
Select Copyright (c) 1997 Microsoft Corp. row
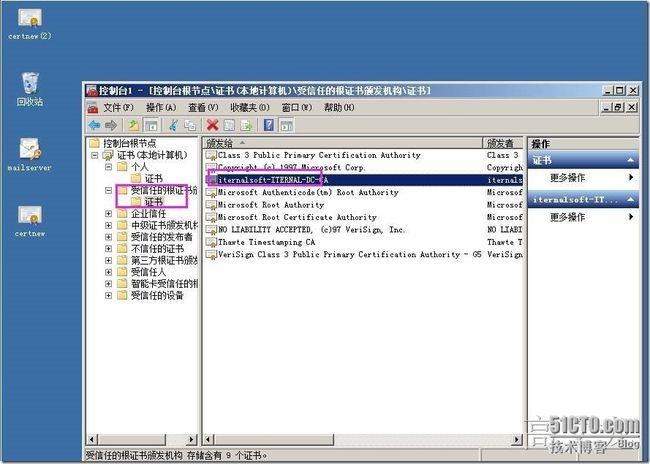pos(364,168)
